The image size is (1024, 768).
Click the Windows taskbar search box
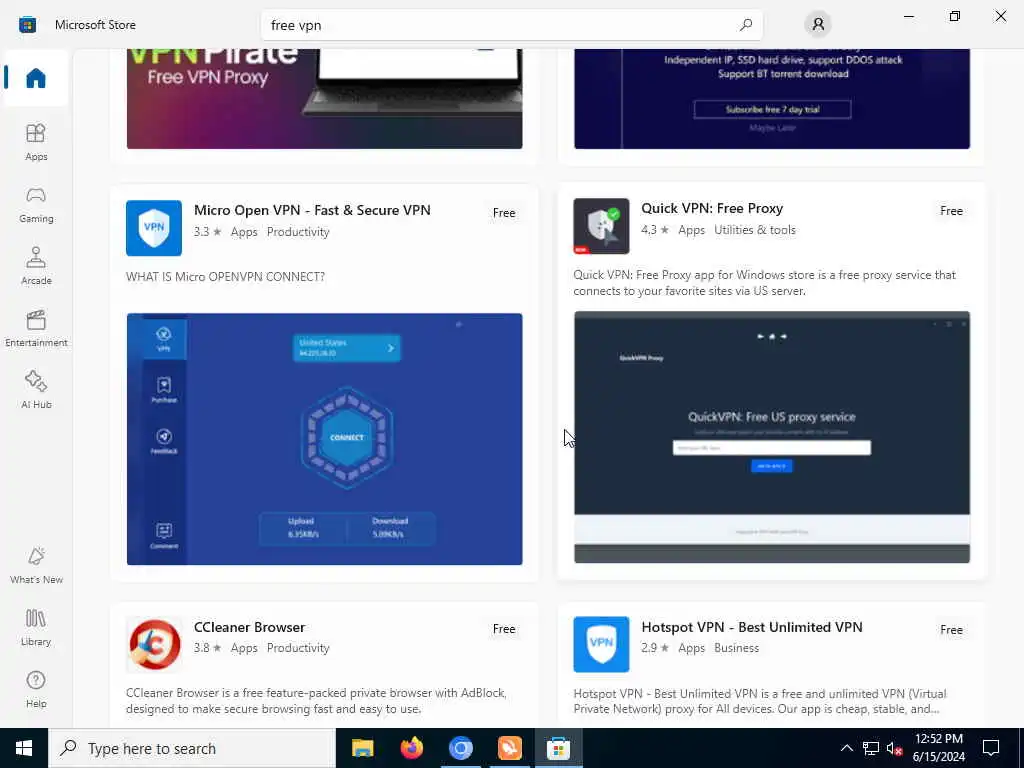192,748
